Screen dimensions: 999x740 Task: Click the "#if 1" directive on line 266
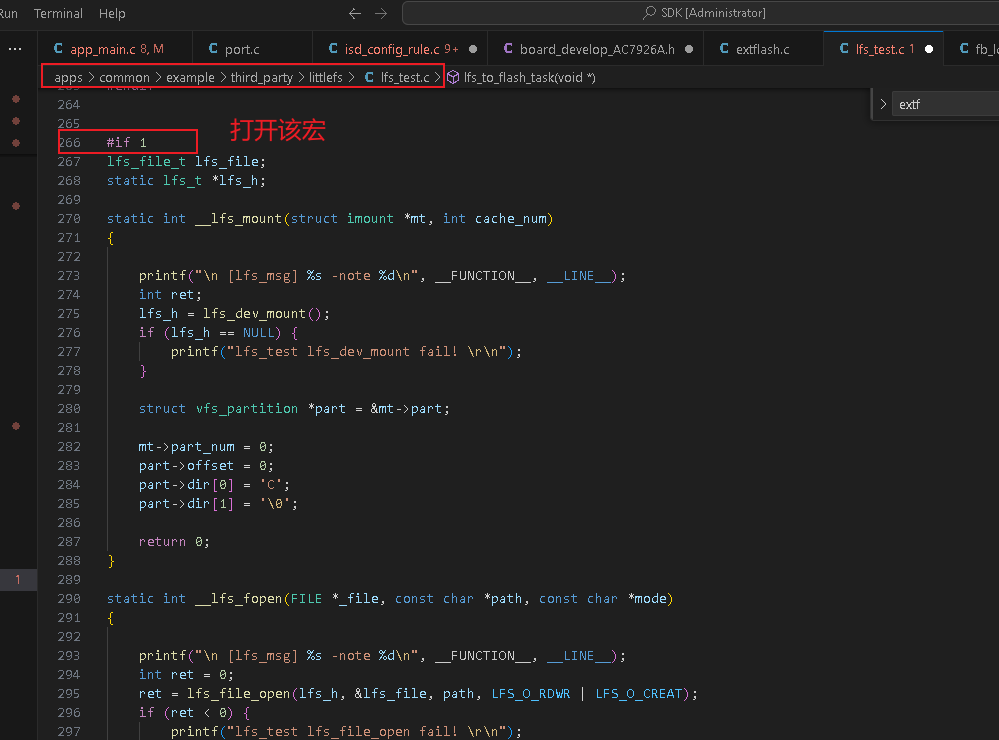pos(127,142)
